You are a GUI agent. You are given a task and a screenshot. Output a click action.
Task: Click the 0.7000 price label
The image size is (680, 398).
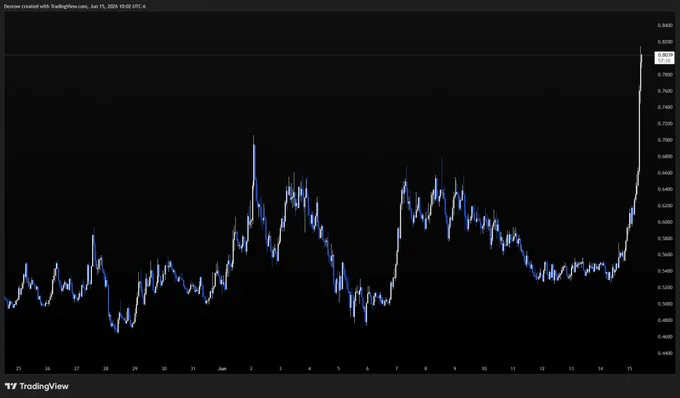click(665, 140)
